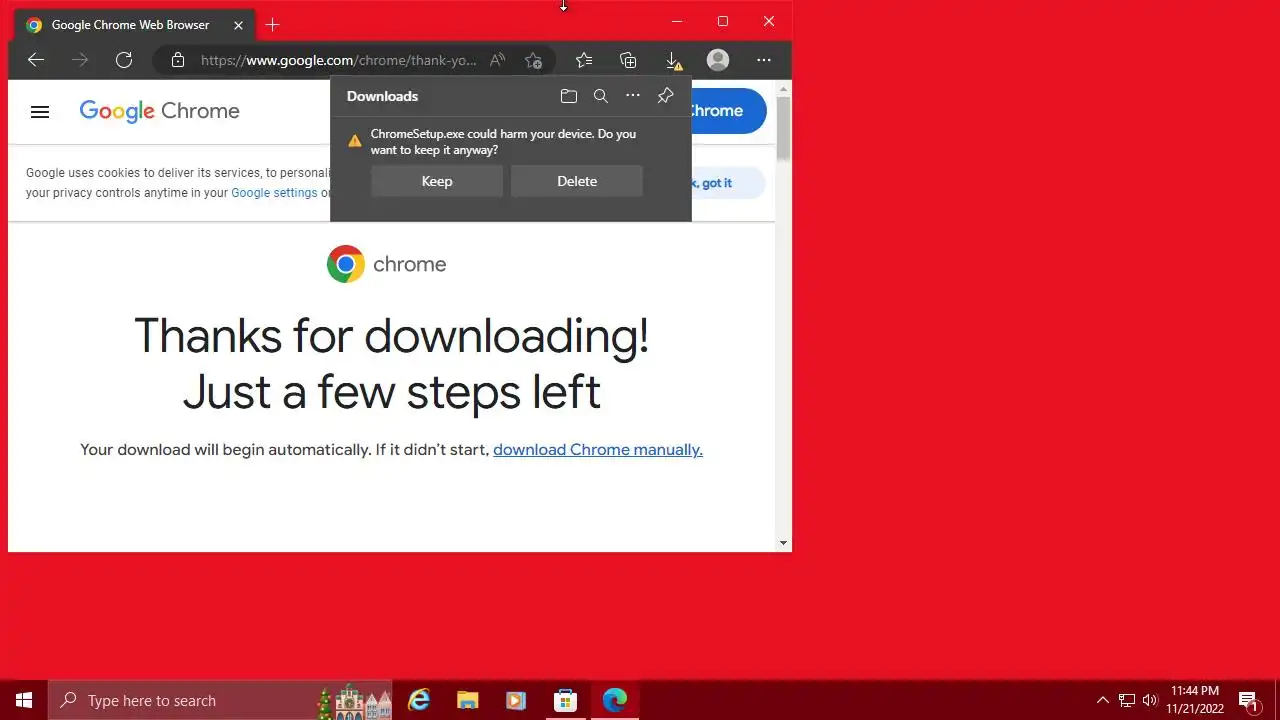Click download Chrome manually link
Viewport: 1280px width, 720px height.
[x=598, y=450]
